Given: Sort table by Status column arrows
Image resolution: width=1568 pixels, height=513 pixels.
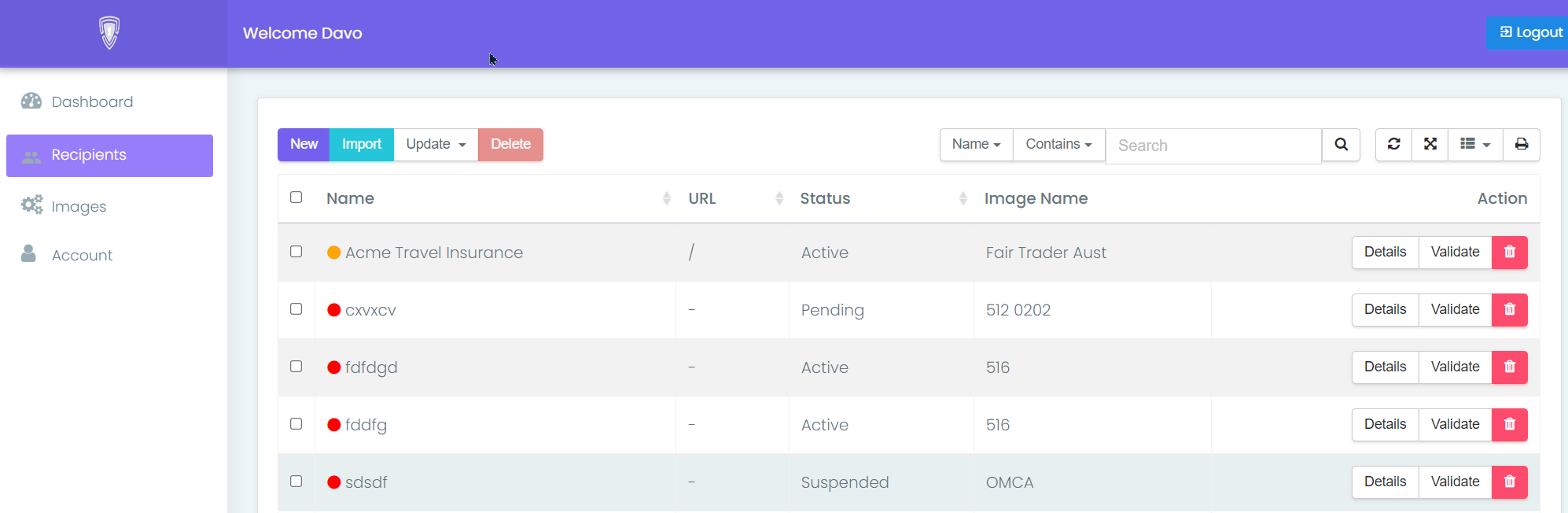Looking at the screenshot, I should pos(963,198).
